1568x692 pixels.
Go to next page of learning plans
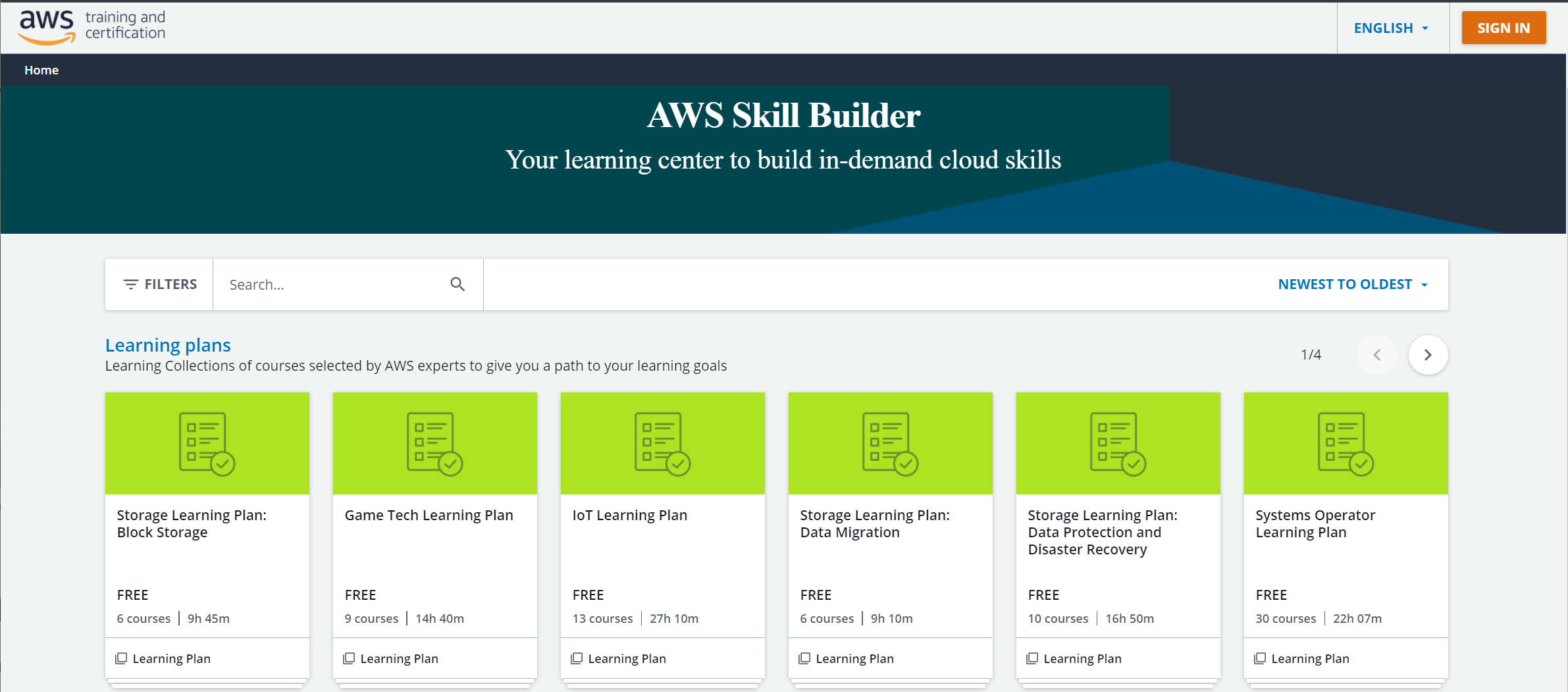click(x=1428, y=355)
